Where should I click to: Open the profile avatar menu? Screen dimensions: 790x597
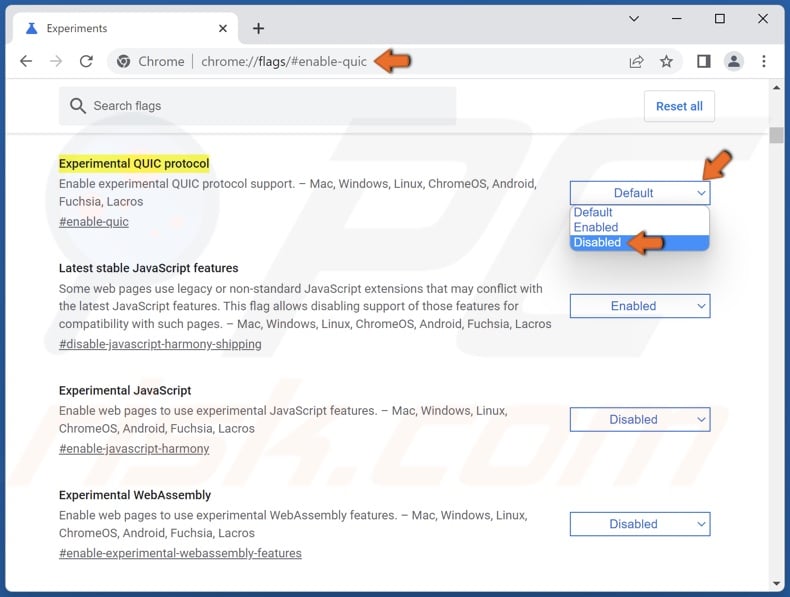pyautogui.click(x=734, y=61)
